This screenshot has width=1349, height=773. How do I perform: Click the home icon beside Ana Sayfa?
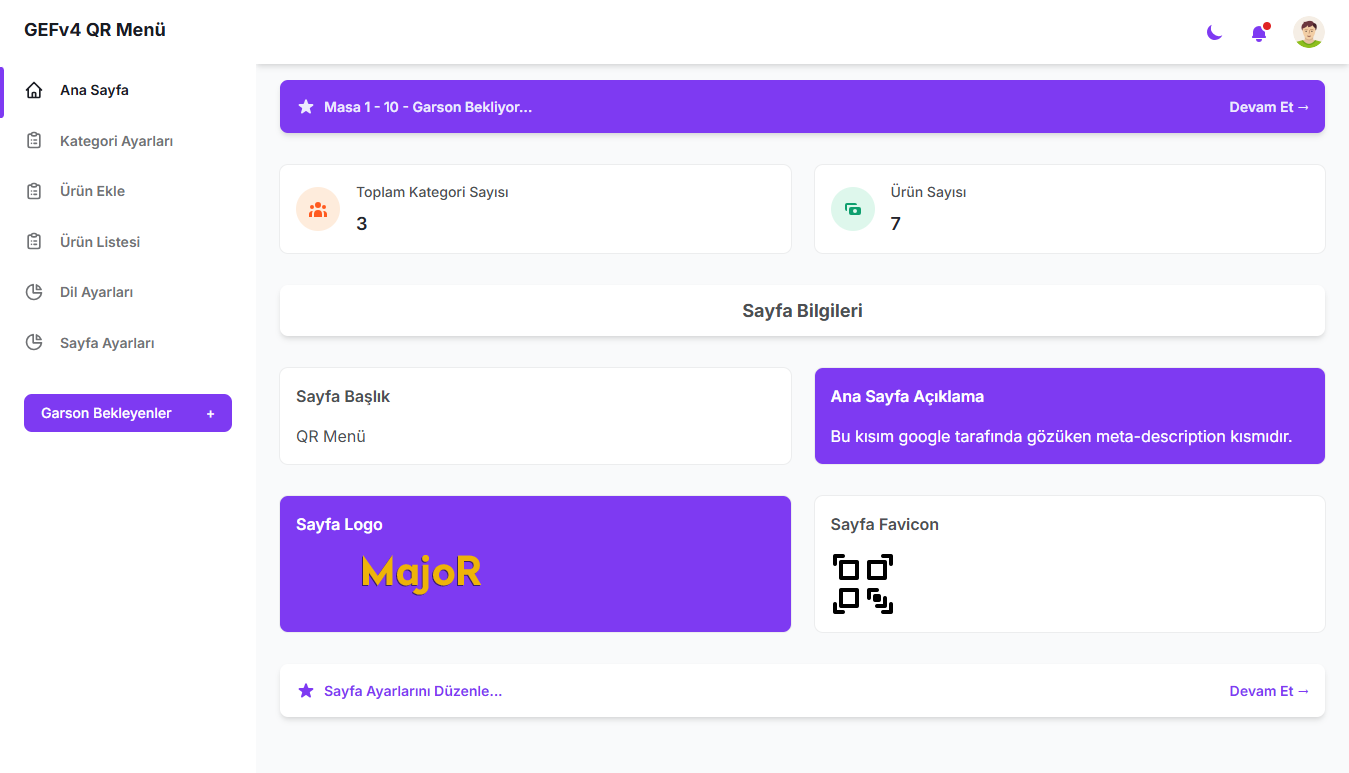tap(34, 91)
